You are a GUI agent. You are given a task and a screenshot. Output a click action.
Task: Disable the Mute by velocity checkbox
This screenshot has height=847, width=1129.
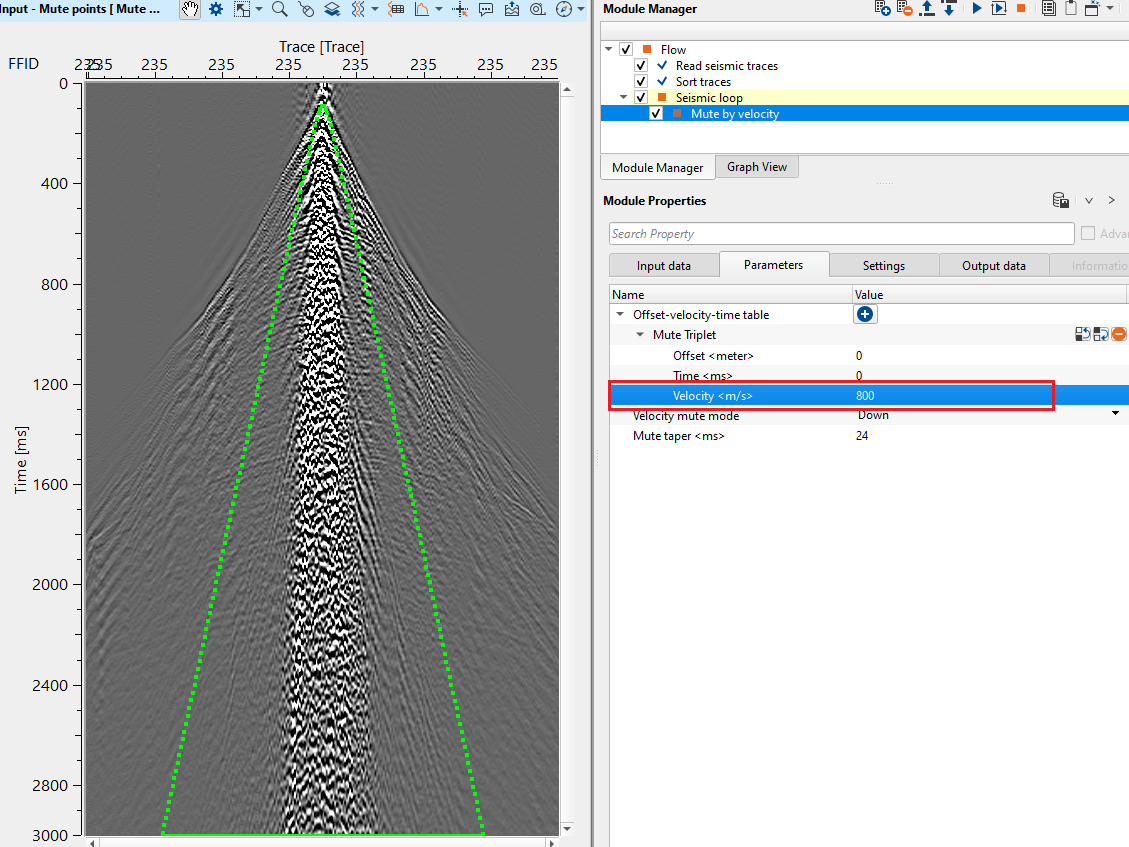(x=657, y=114)
